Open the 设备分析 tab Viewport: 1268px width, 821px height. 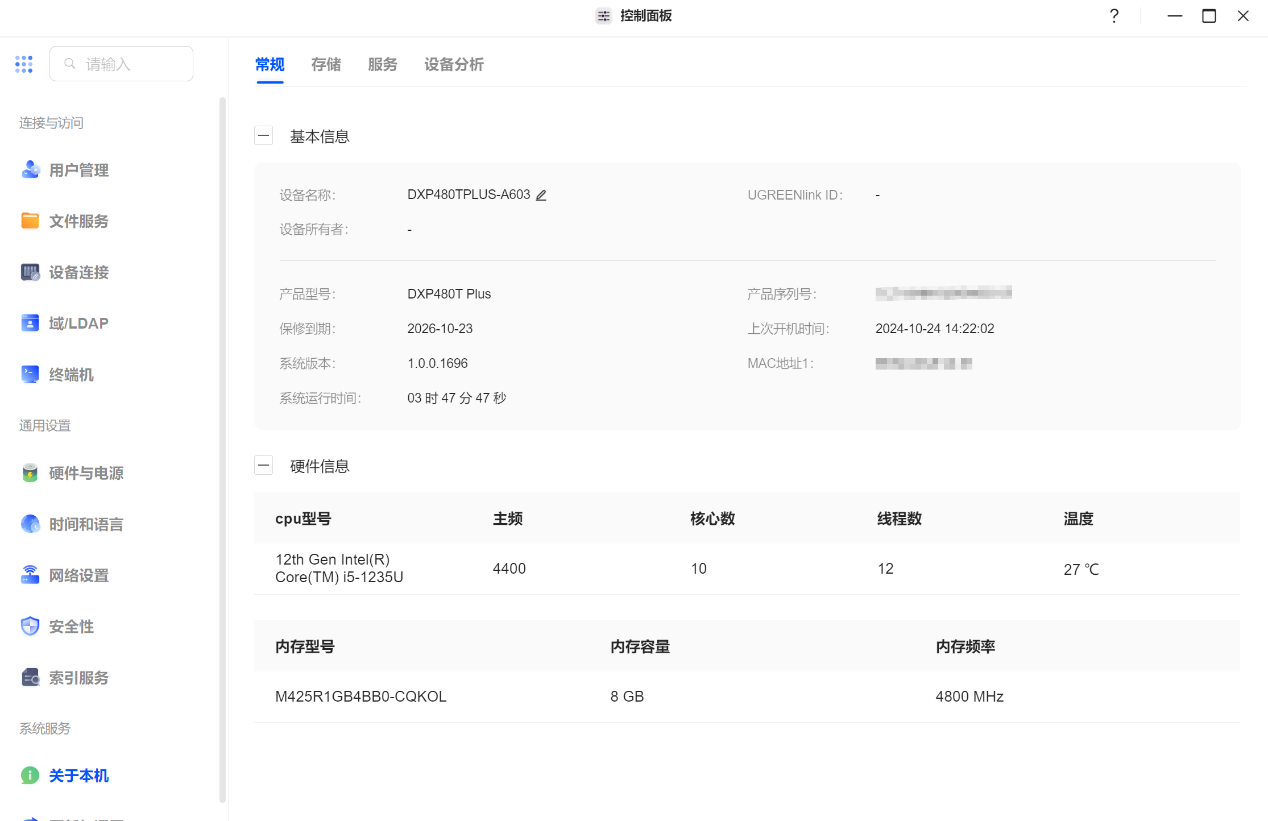point(453,65)
